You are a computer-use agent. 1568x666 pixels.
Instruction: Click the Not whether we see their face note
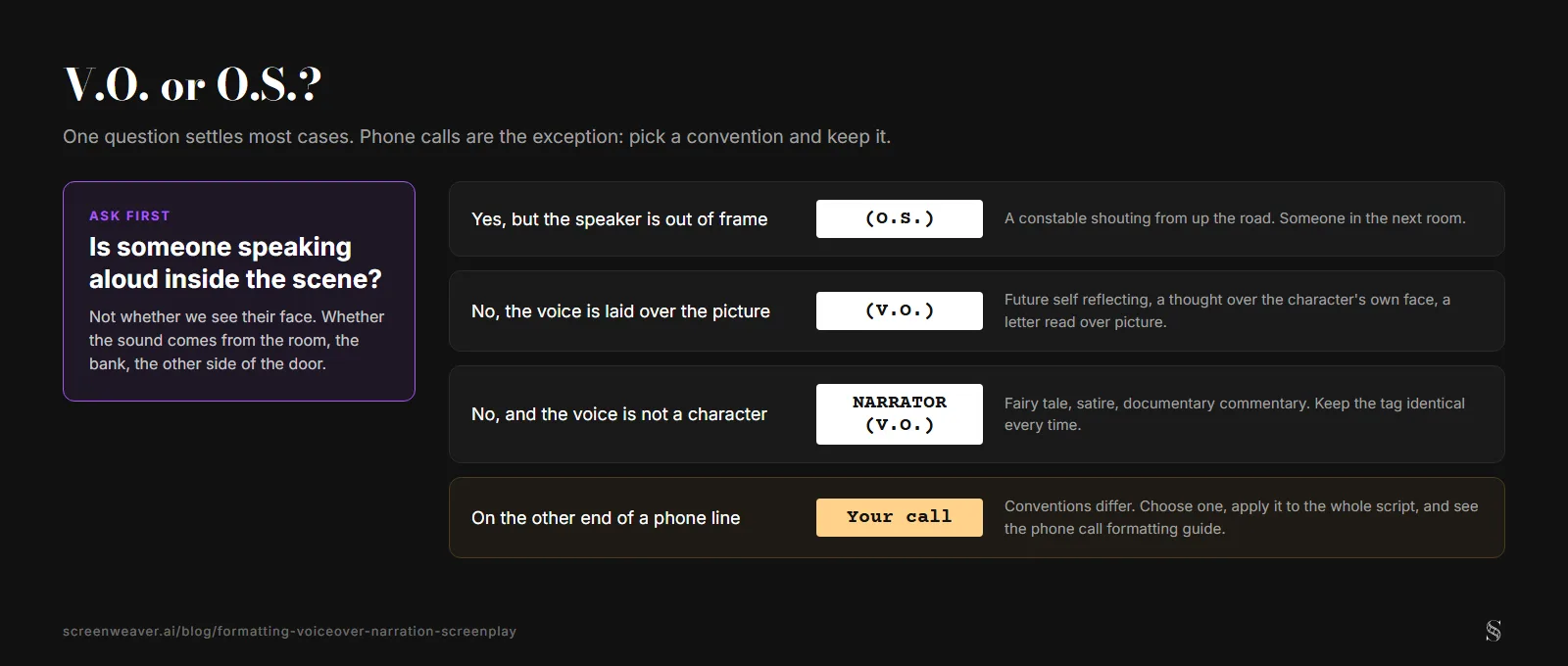(x=236, y=340)
